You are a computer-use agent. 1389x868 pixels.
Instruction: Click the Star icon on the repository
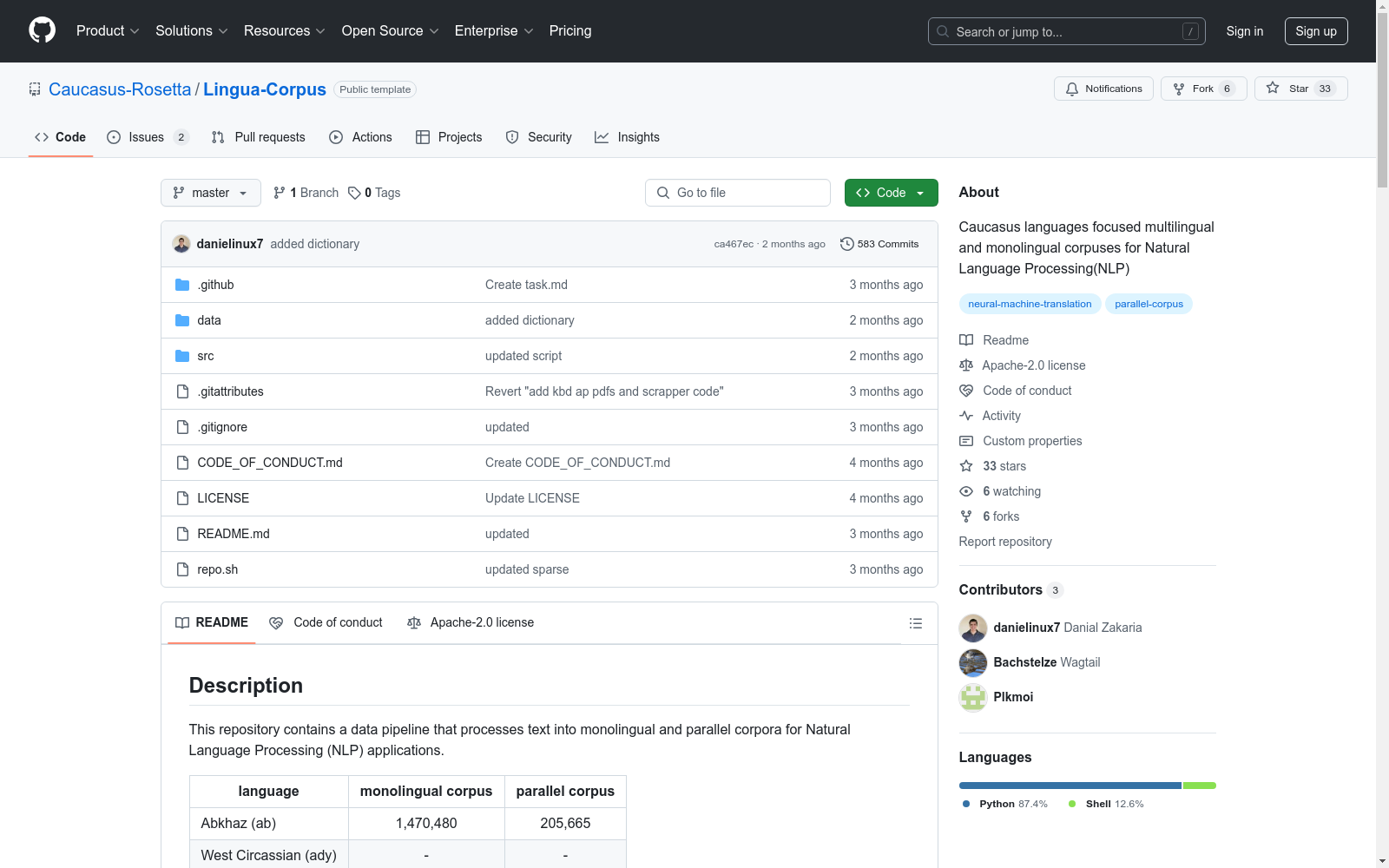[x=1273, y=88]
